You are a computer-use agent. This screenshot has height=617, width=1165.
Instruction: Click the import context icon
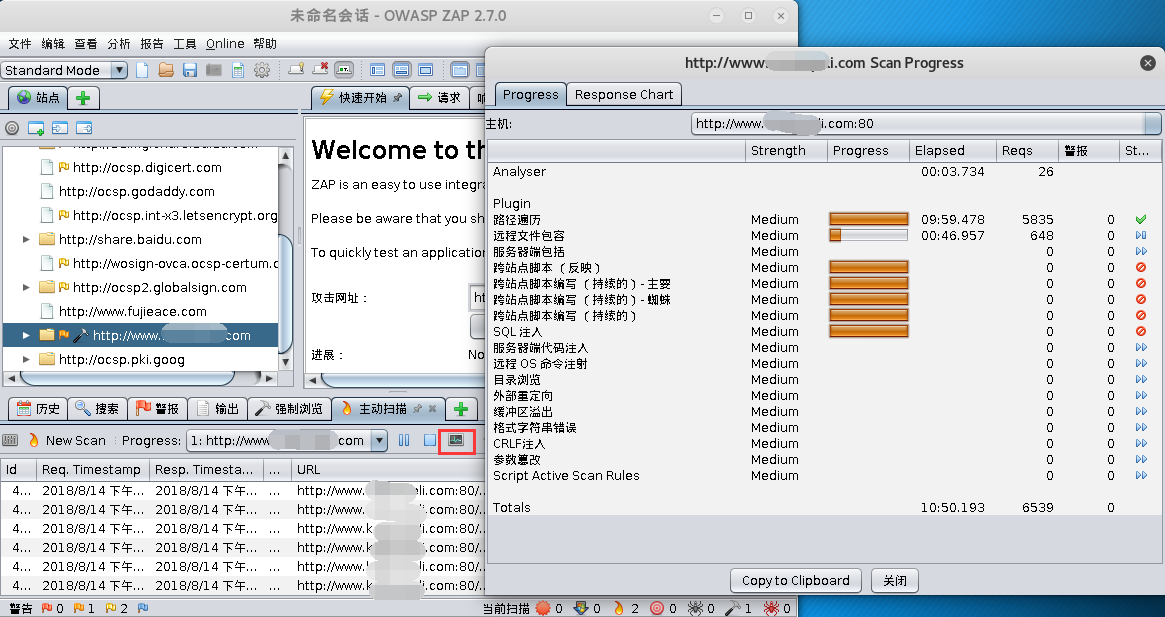[59, 128]
